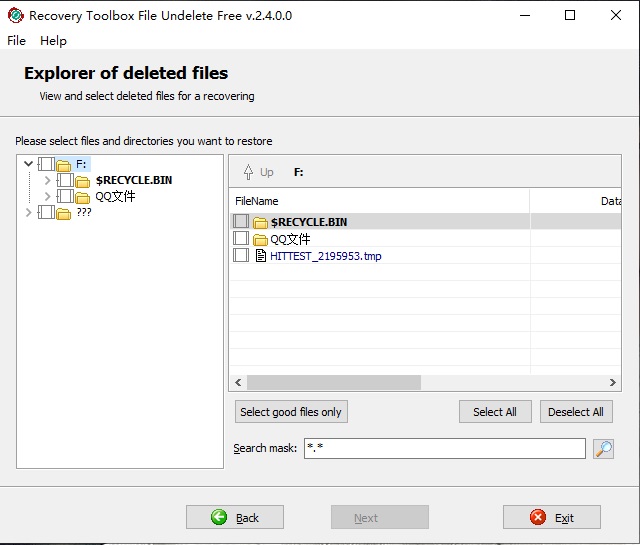This screenshot has width=640, height=545.
Task: Click the Up arrow icon
Action: pyautogui.click(x=248, y=172)
